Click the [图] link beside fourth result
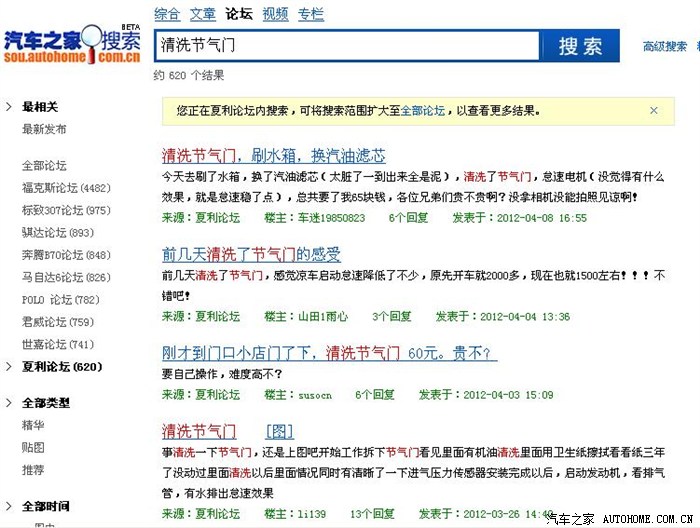The image size is (700, 528). pyautogui.click(x=280, y=432)
